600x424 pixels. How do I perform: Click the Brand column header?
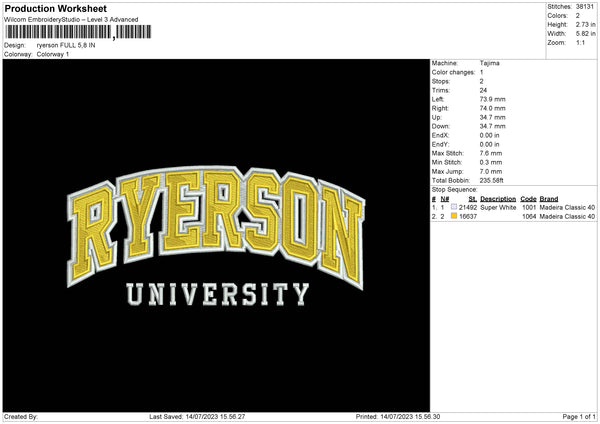(x=548, y=199)
